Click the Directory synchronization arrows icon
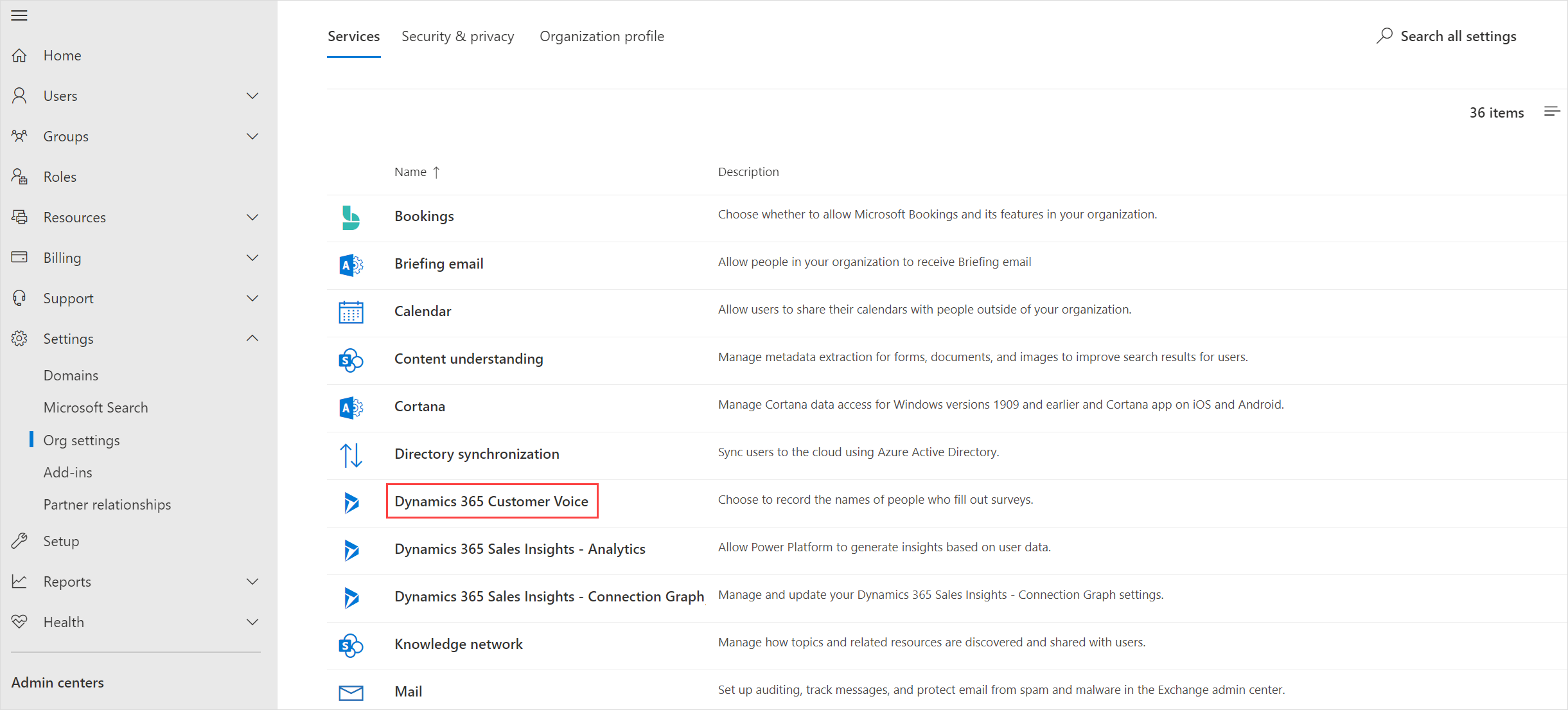 coord(351,455)
